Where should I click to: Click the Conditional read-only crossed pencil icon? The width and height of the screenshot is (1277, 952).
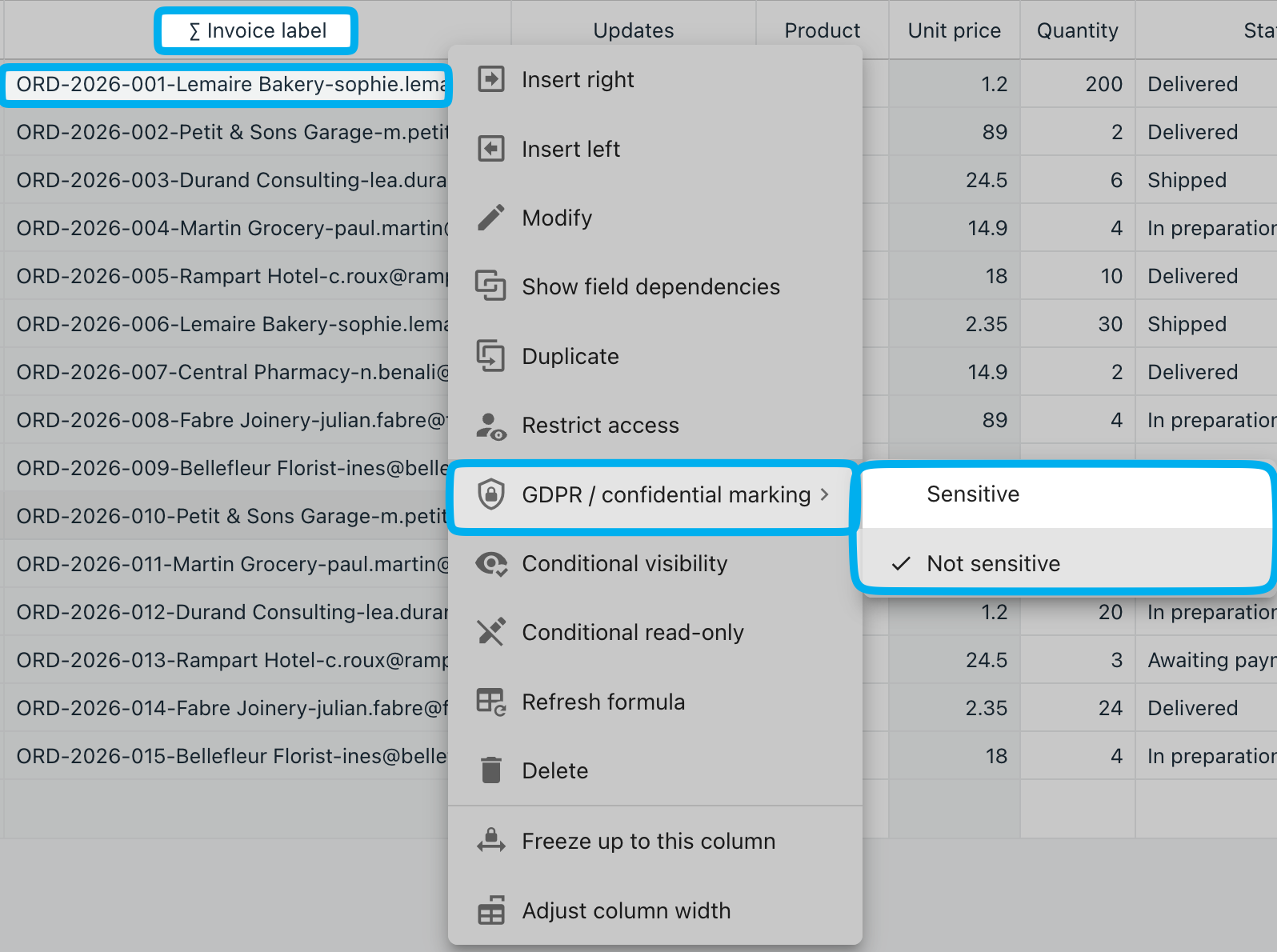491,632
